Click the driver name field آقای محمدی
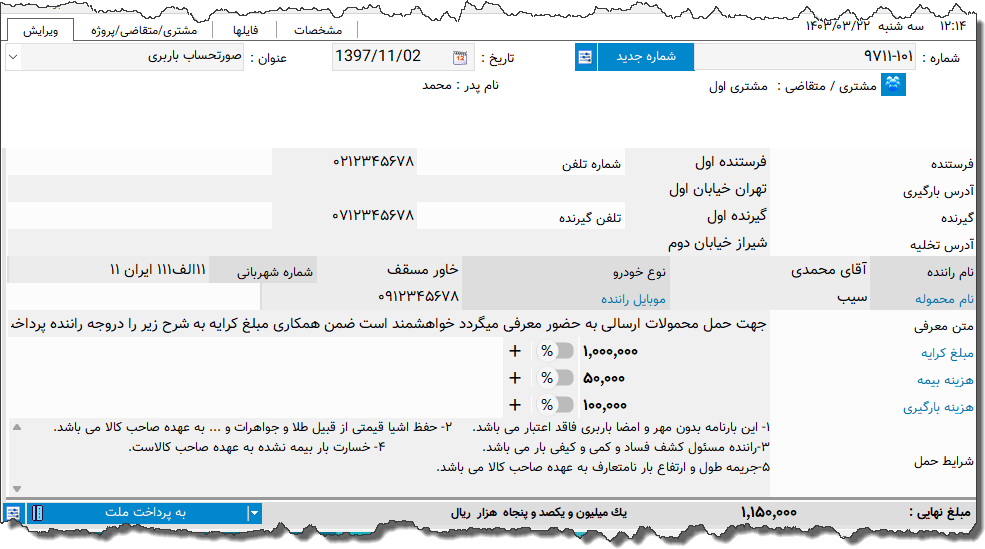Viewport: 985px width, 549px height. (x=770, y=269)
